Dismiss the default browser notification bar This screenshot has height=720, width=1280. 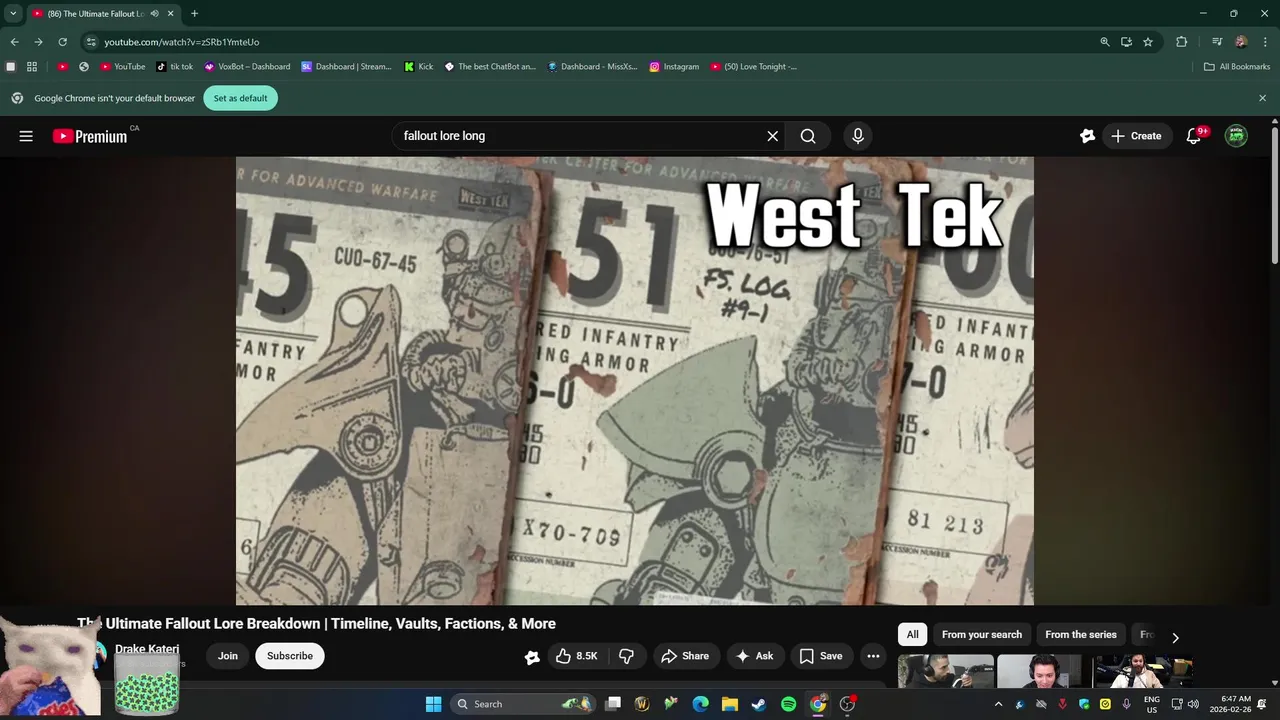[x=1262, y=98]
